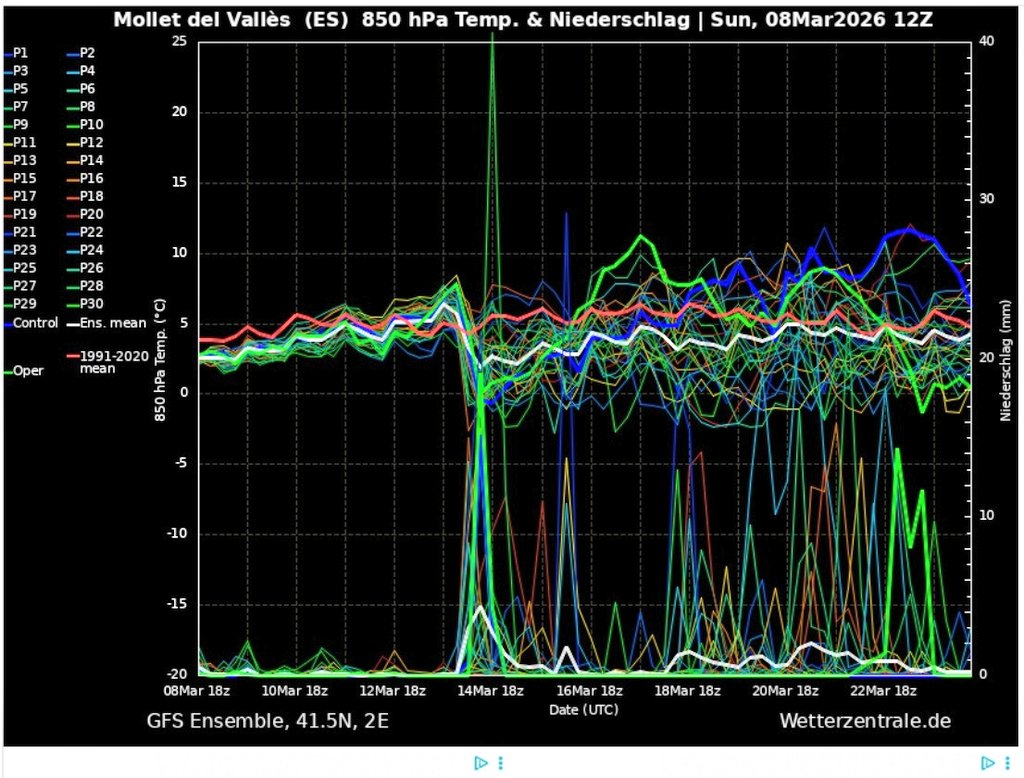Viewport: 1024px width, 778px height.
Task: Click the GFS Ensemble, 41.5N, 2E caption
Action: [x=268, y=721]
